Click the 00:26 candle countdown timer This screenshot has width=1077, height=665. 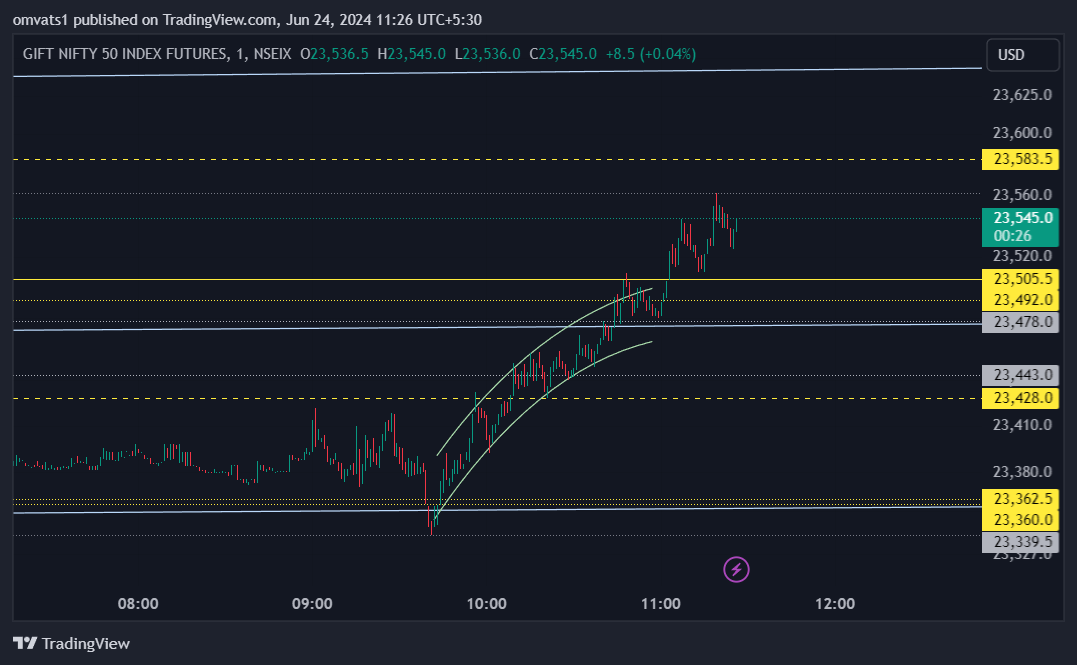[x=1012, y=236]
